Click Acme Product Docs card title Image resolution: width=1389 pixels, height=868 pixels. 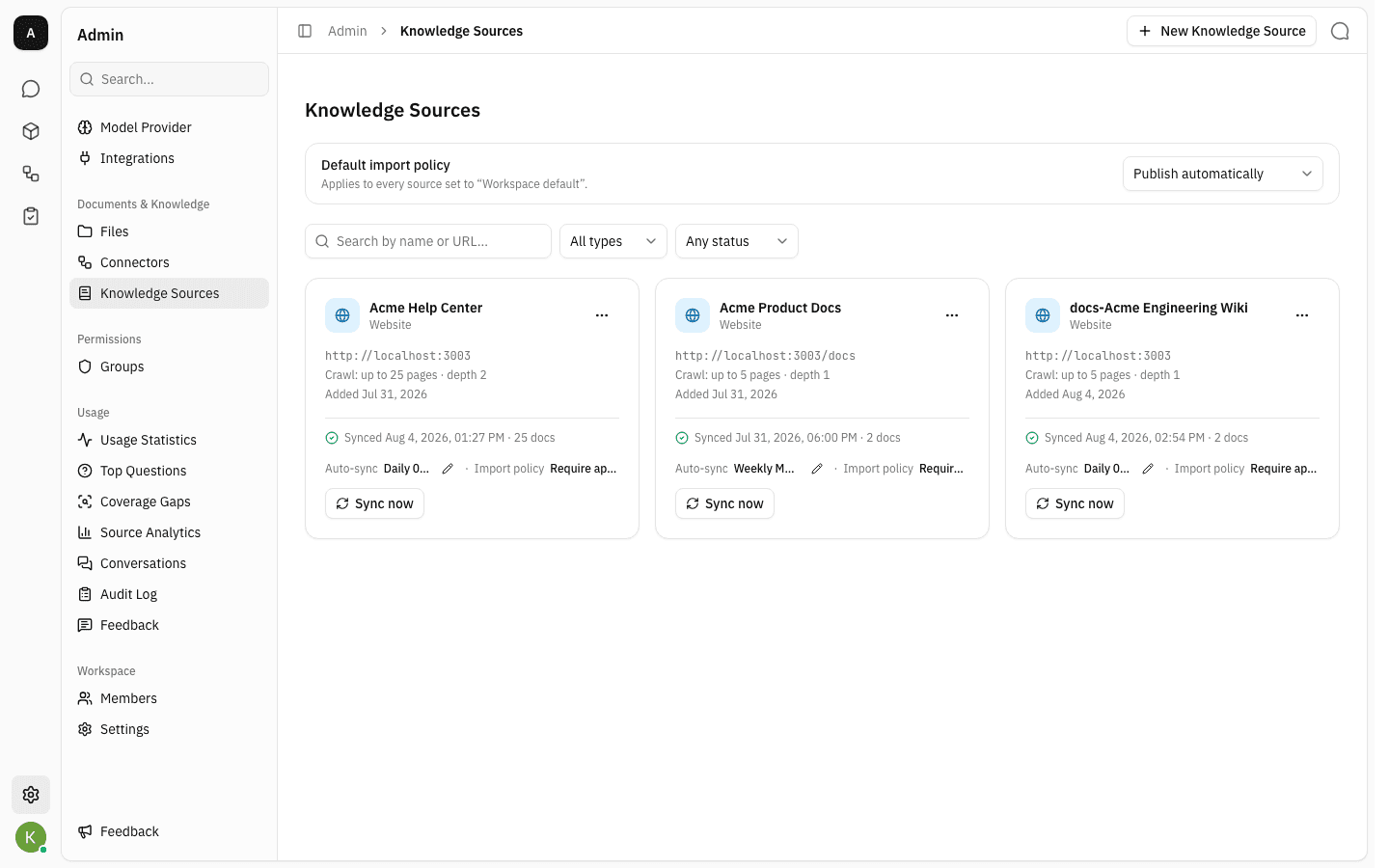[780, 308]
